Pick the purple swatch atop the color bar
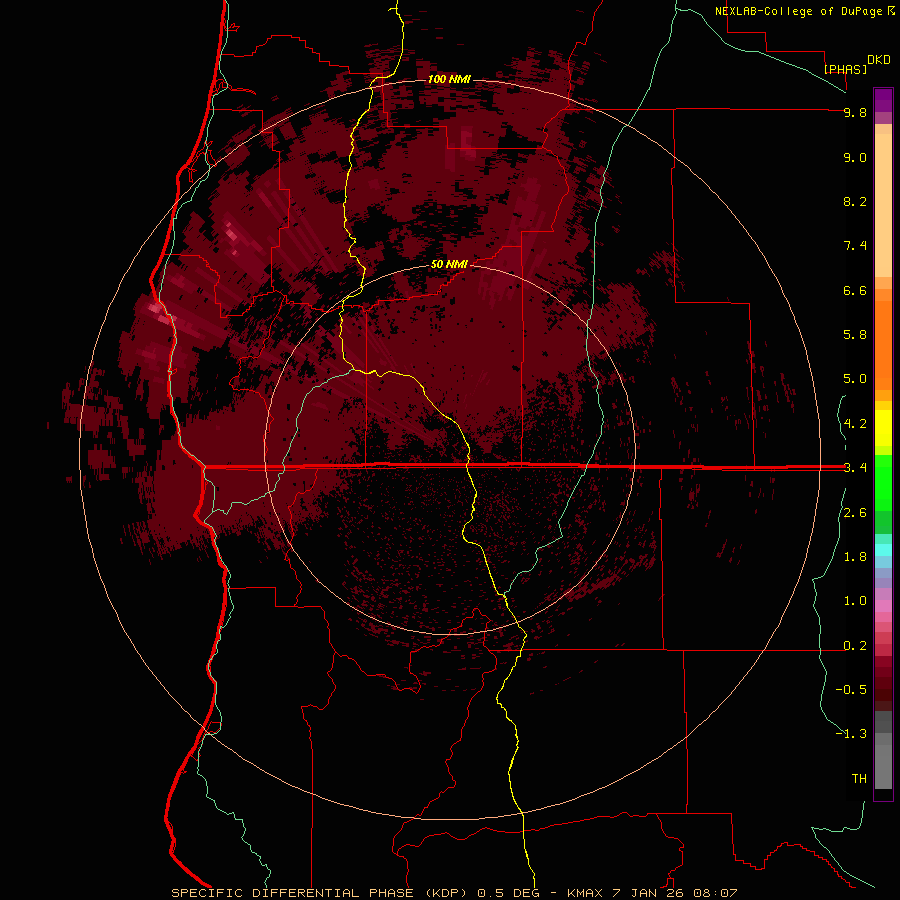 click(883, 100)
